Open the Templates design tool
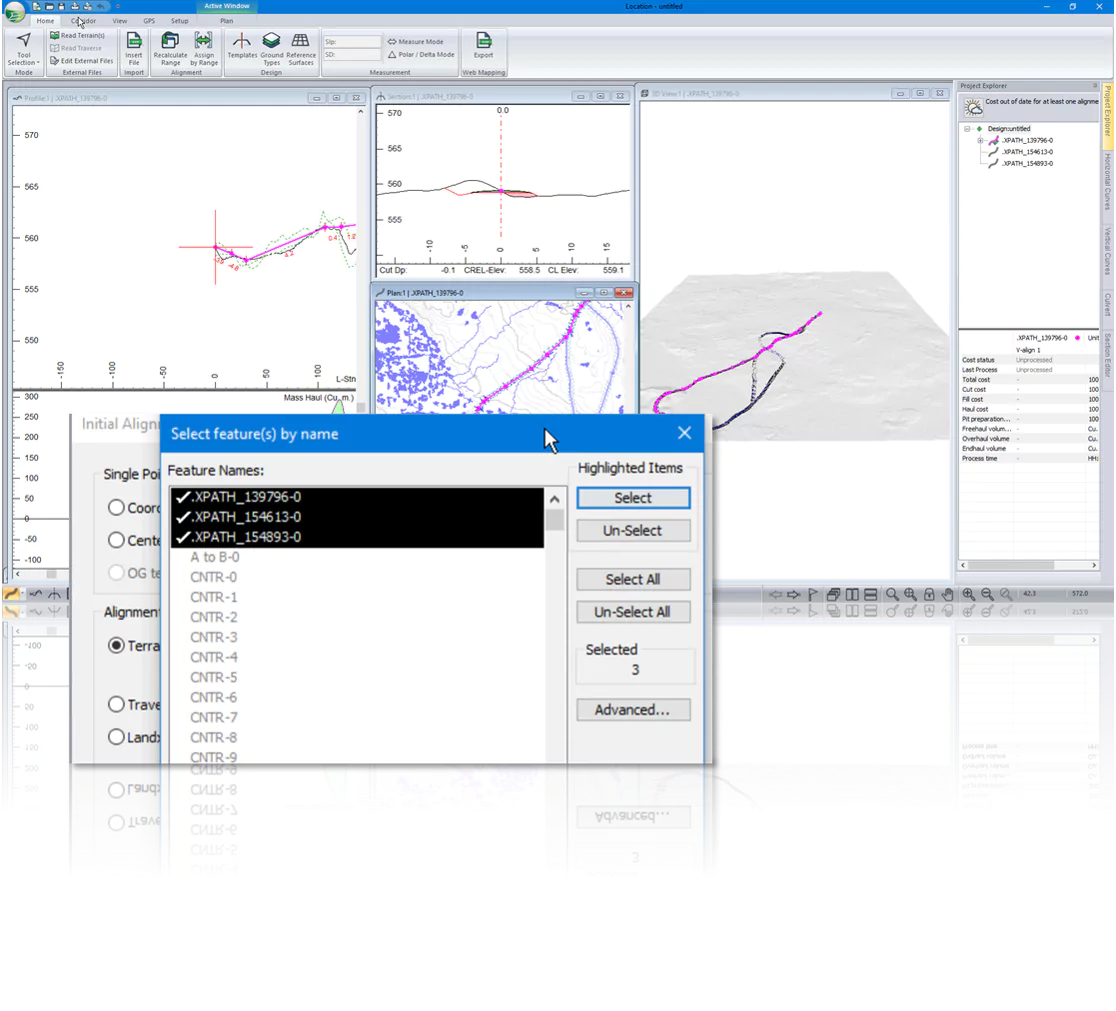This screenshot has width=1116, height=1011. pyautogui.click(x=242, y=46)
